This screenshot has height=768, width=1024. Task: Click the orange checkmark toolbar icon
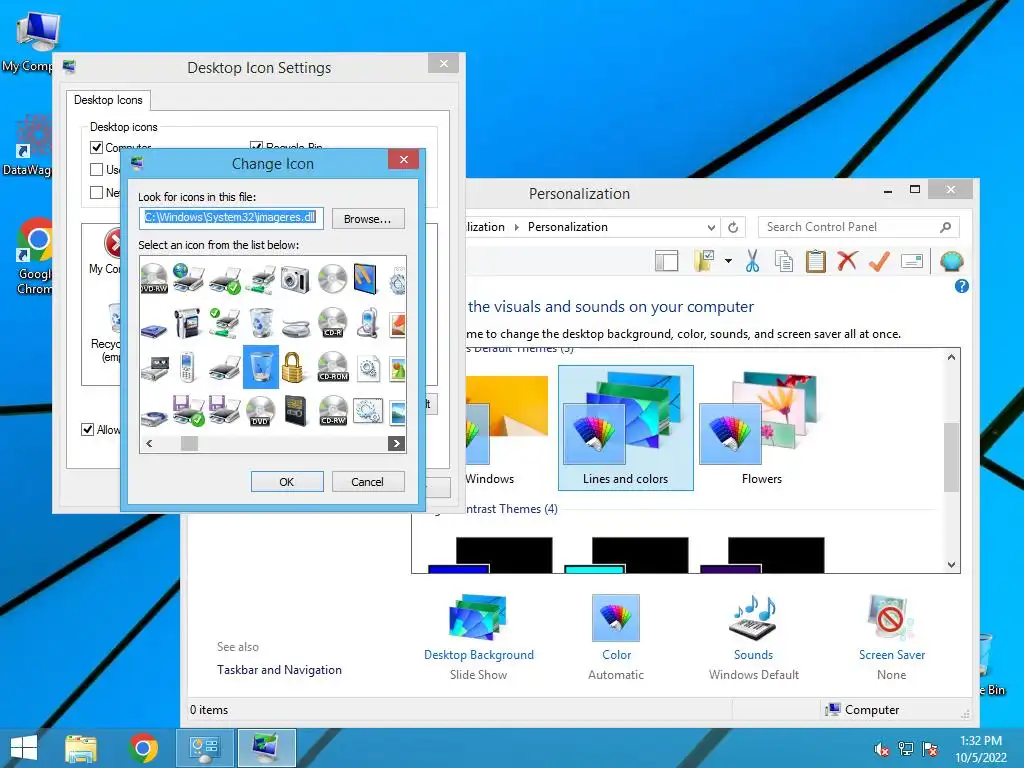879,261
